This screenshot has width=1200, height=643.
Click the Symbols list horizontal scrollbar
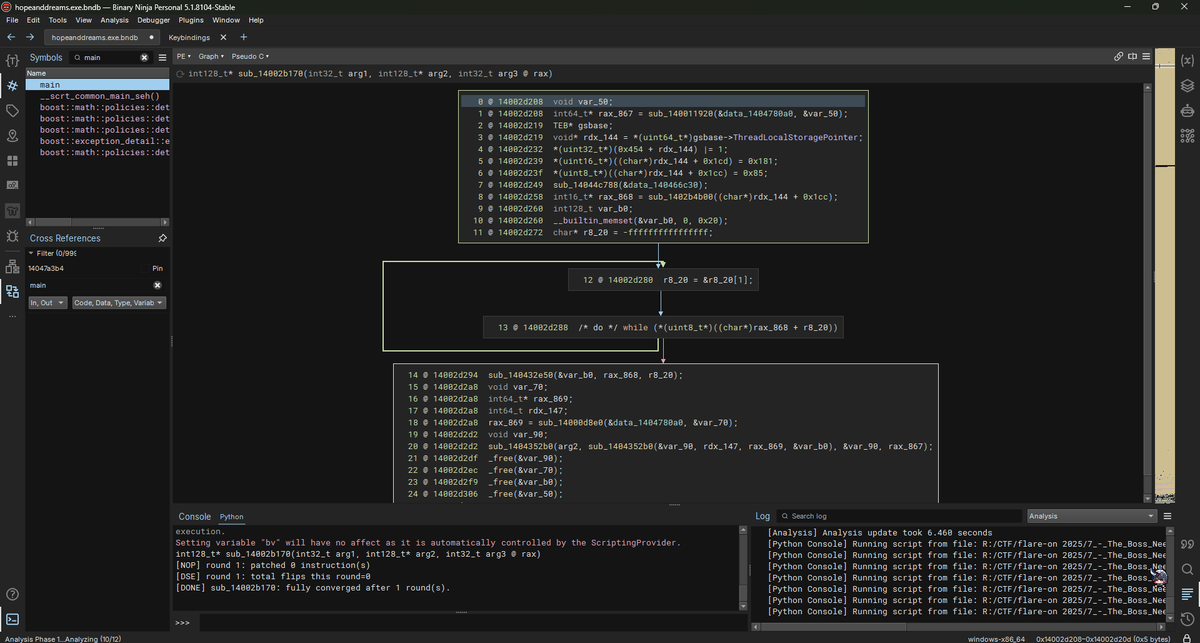[x=95, y=221]
